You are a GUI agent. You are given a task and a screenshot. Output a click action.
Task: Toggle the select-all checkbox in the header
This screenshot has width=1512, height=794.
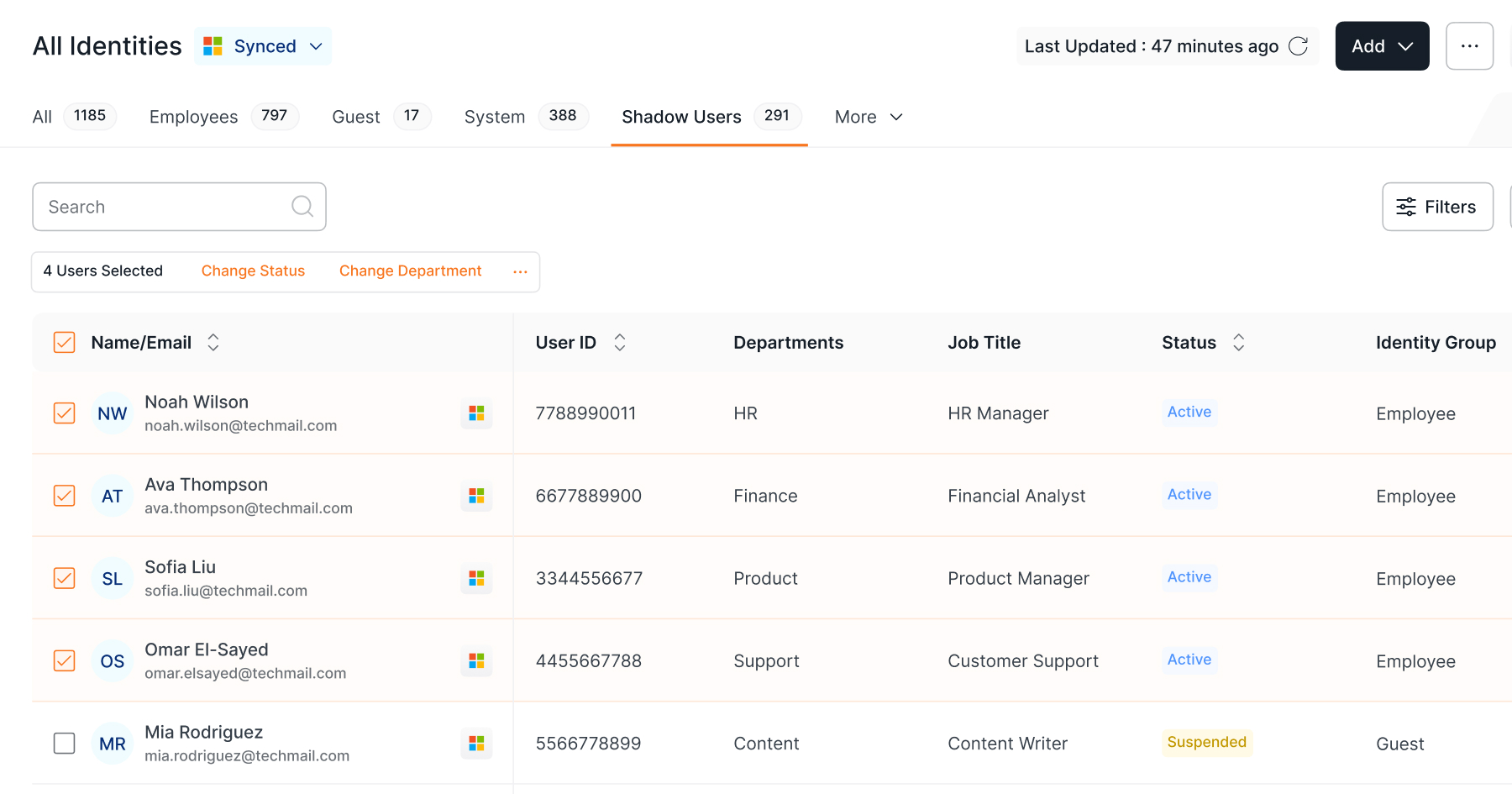click(65, 342)
